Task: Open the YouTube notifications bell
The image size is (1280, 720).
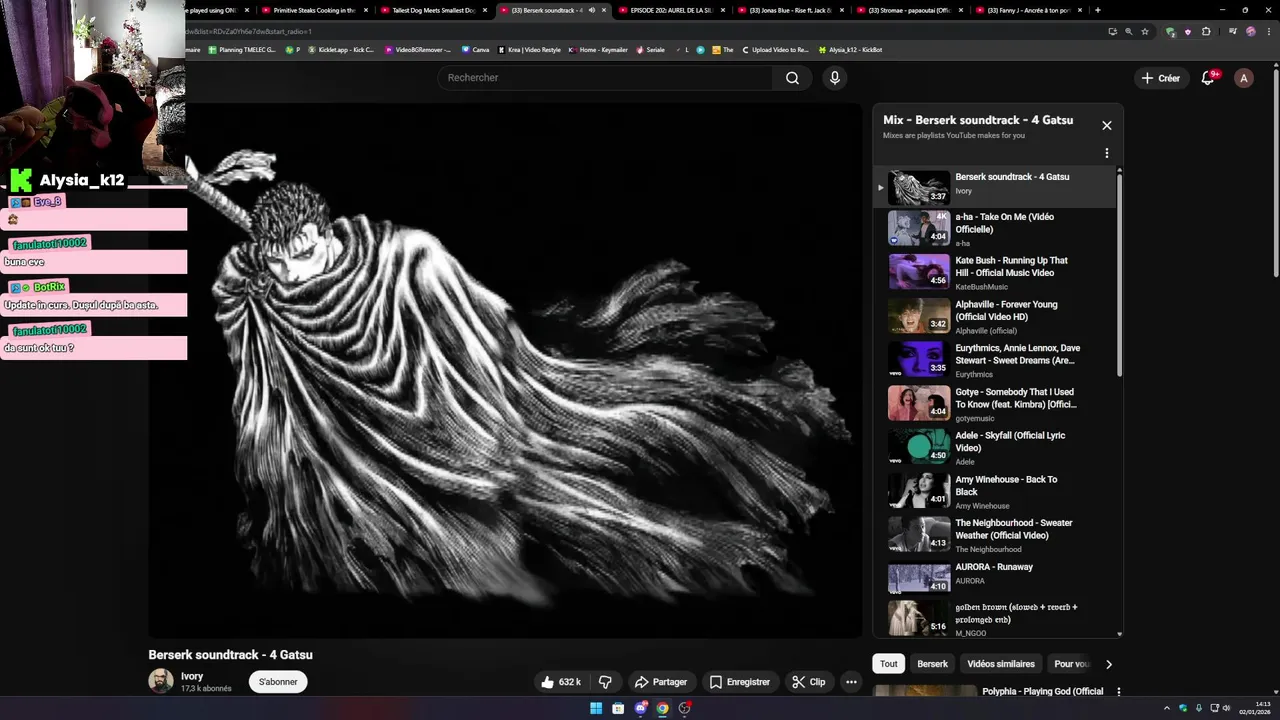Action: point(1208,78)
